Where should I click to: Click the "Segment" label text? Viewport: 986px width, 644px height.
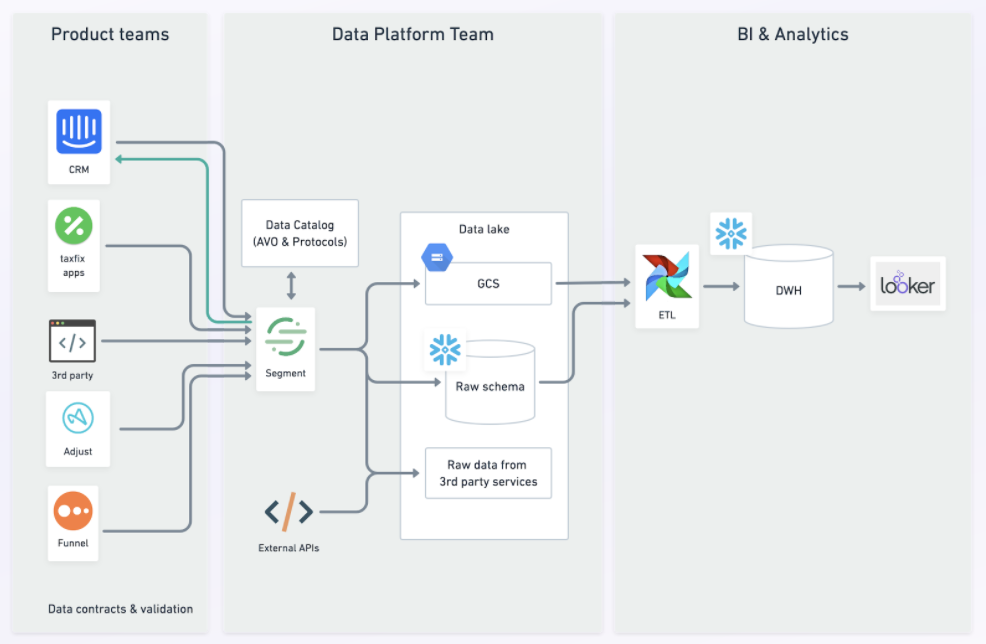coord(285,373)
